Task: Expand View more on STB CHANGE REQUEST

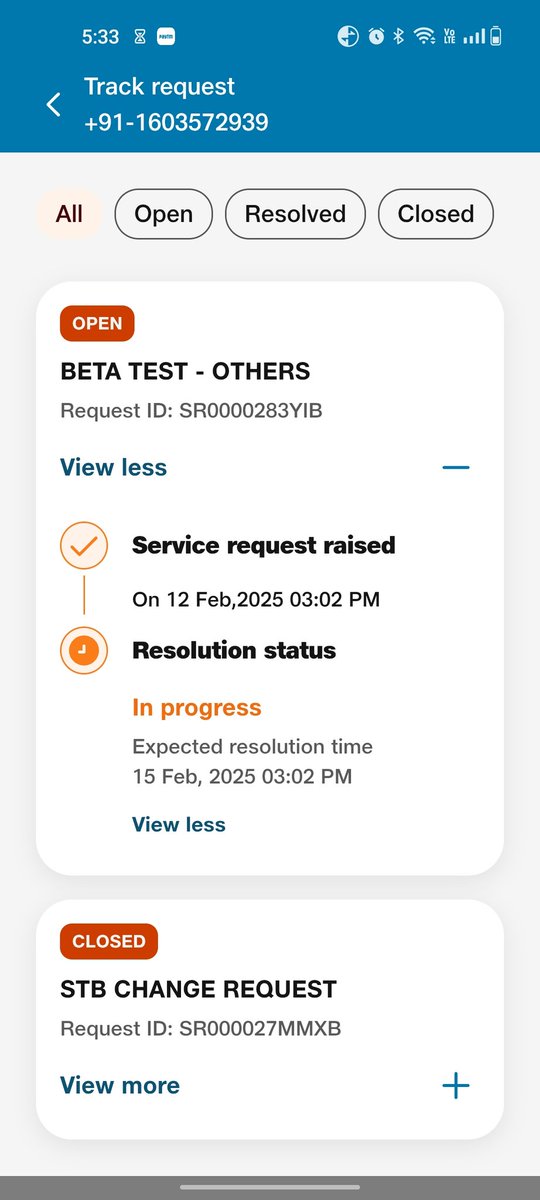Action: click(120, 1085)
